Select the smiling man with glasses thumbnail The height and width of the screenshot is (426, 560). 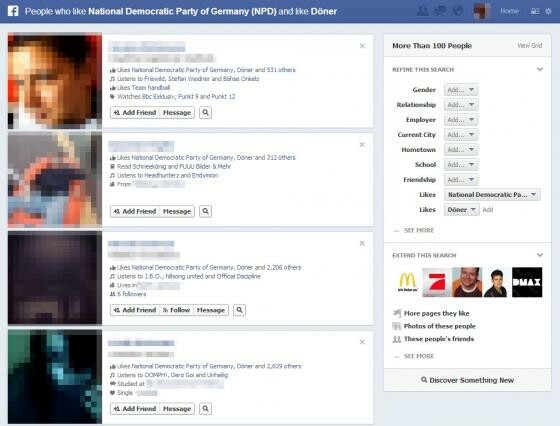[467, 282]
